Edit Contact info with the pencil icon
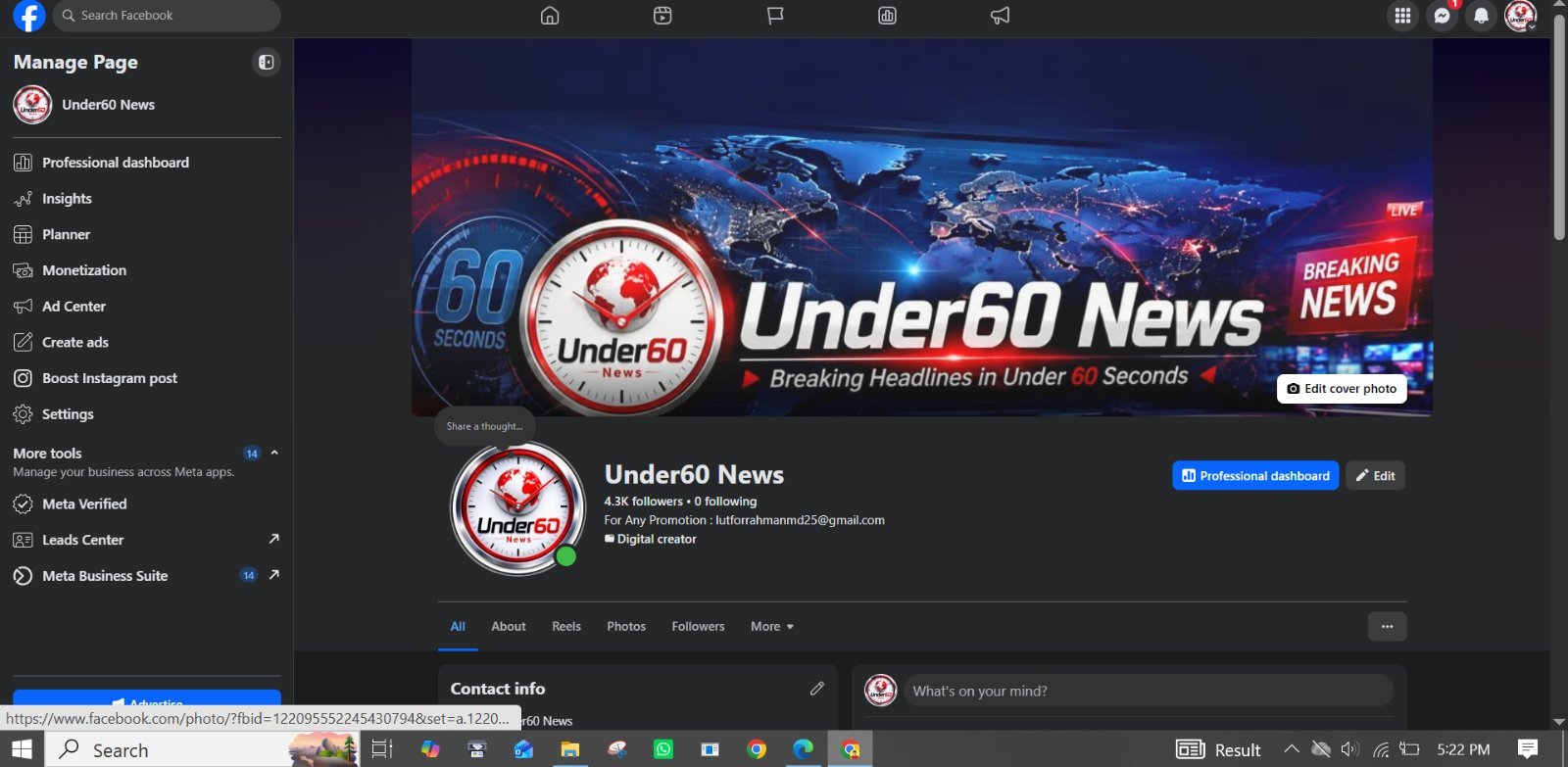 coord(817,689)
